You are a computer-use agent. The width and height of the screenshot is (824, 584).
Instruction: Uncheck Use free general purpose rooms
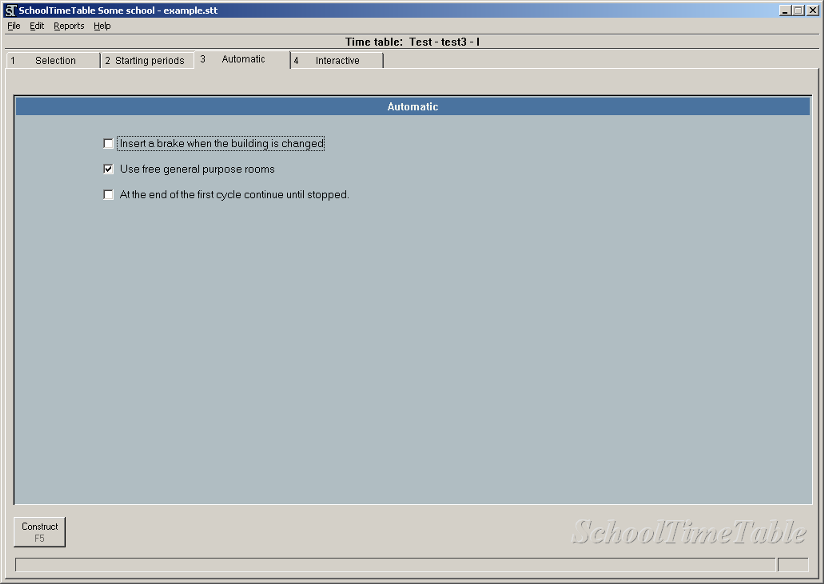(x=108, y=169)
